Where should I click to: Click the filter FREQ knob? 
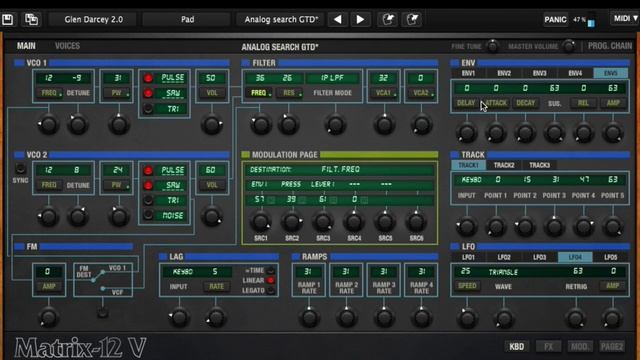260,124
